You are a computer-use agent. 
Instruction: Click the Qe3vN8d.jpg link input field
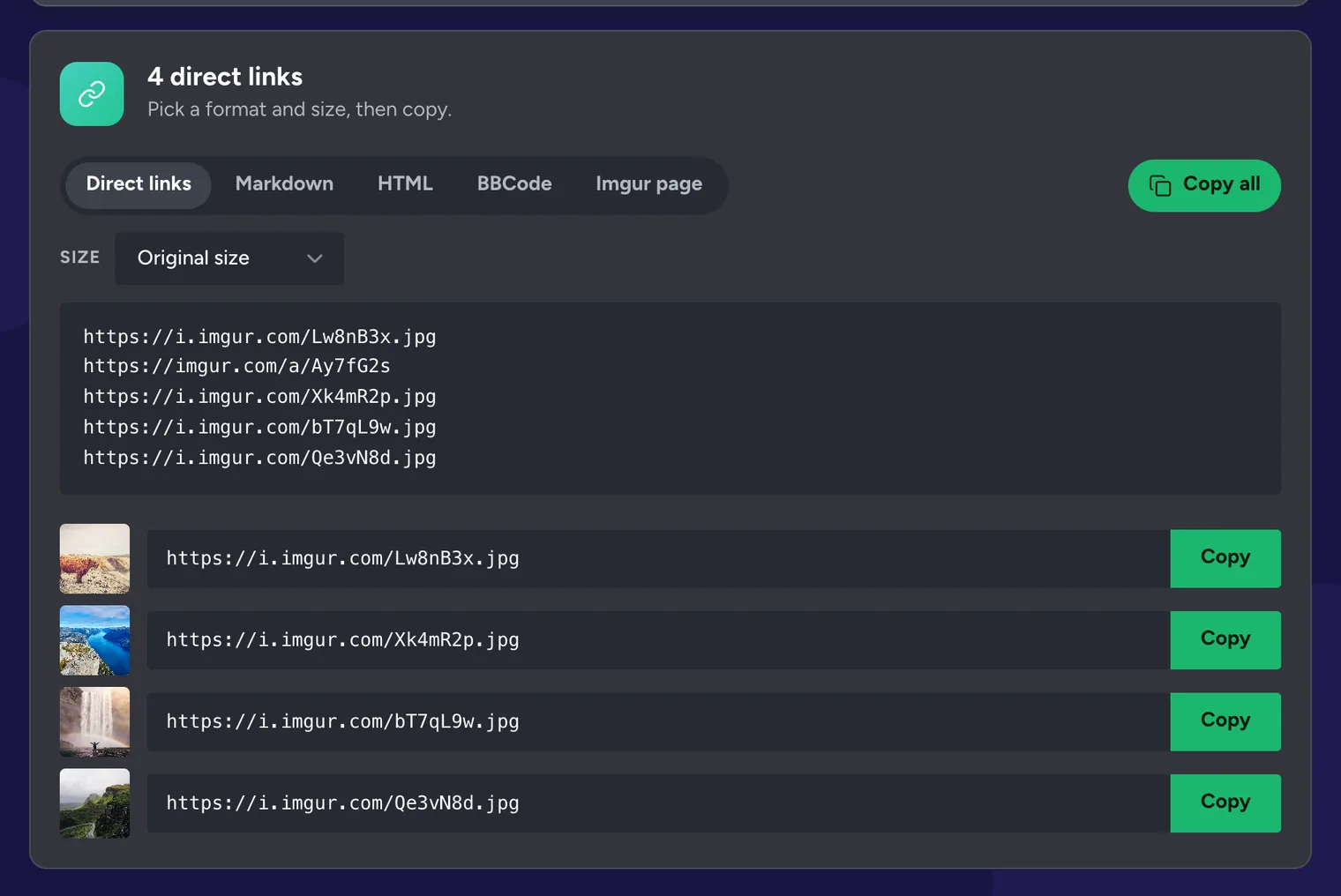658,803
